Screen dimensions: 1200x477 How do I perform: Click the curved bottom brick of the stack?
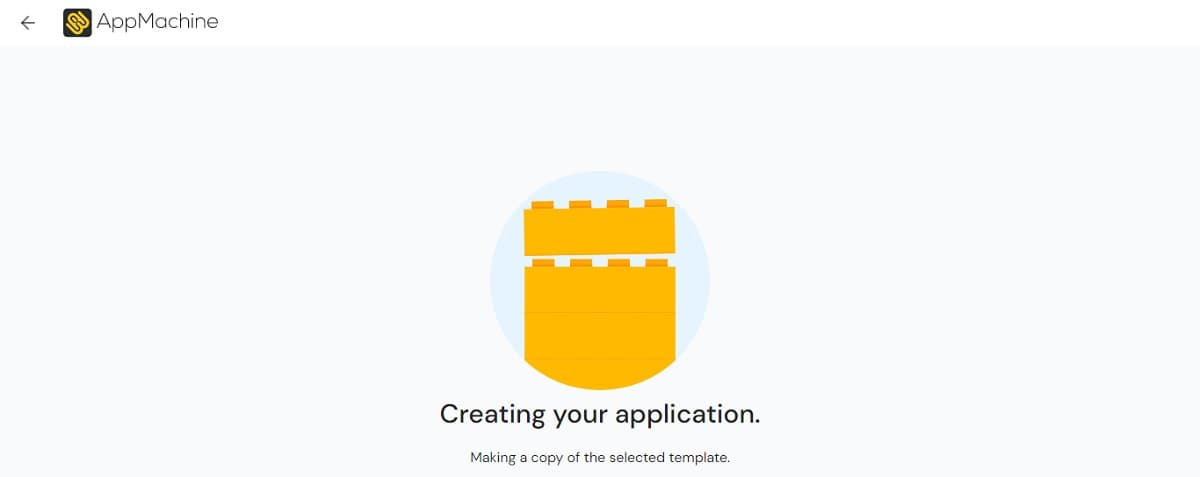[x=600, y=373]
